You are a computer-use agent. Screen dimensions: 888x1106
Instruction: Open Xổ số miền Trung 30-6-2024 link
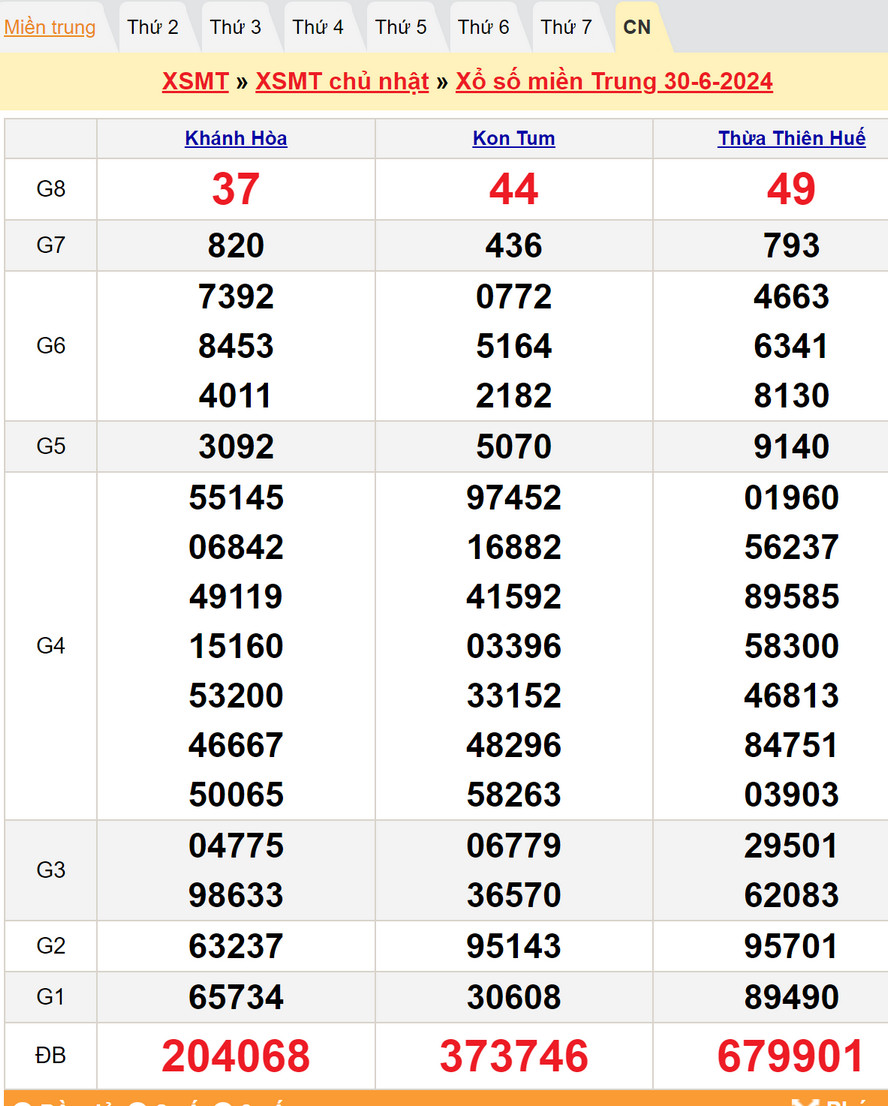pos(614,82)
